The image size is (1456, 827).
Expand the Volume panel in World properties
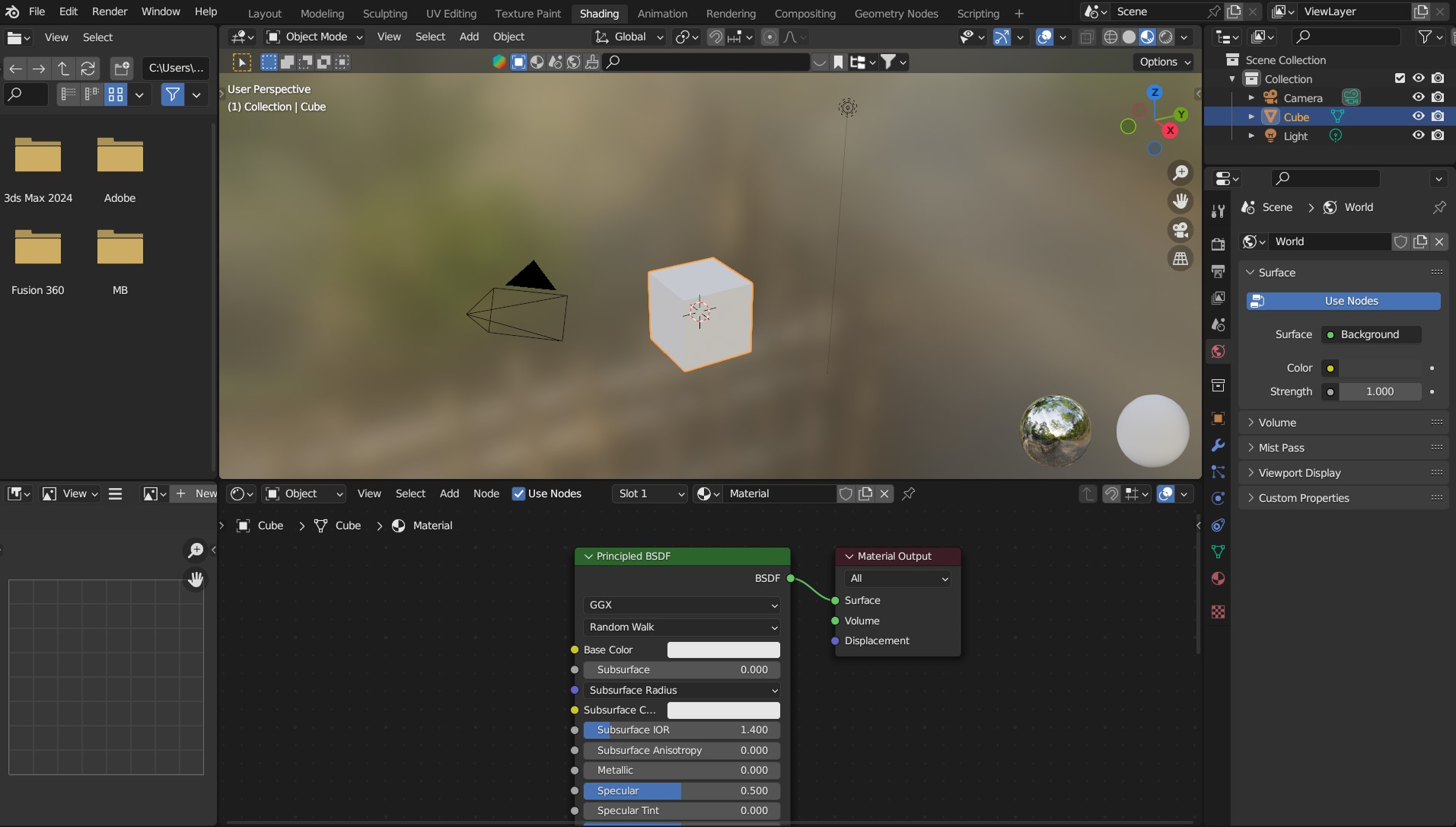[1276, 423]
